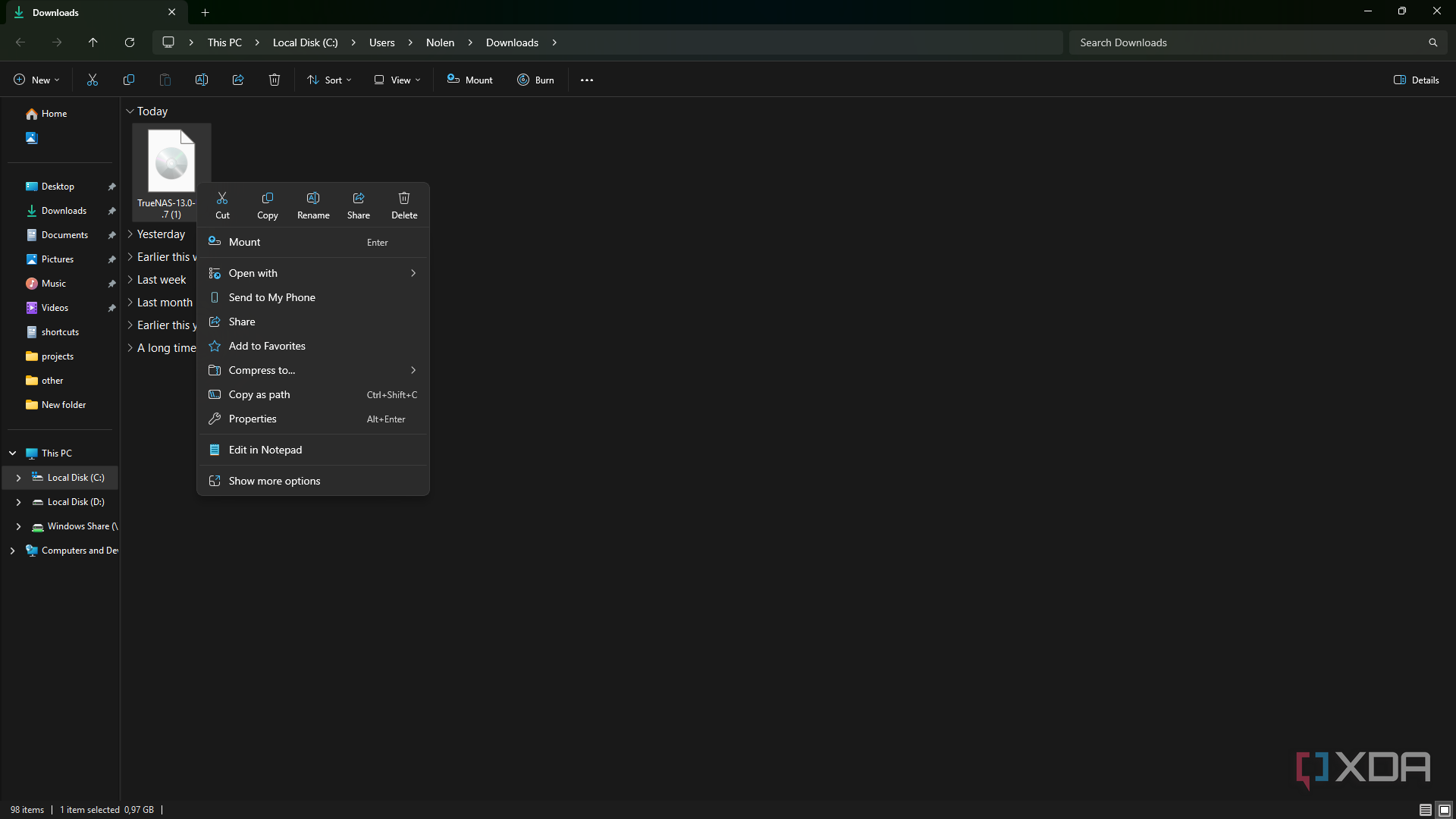Viewport: 1456px width, 819px height.
Task: Open a new tab with plus
Action: (206, 12)
